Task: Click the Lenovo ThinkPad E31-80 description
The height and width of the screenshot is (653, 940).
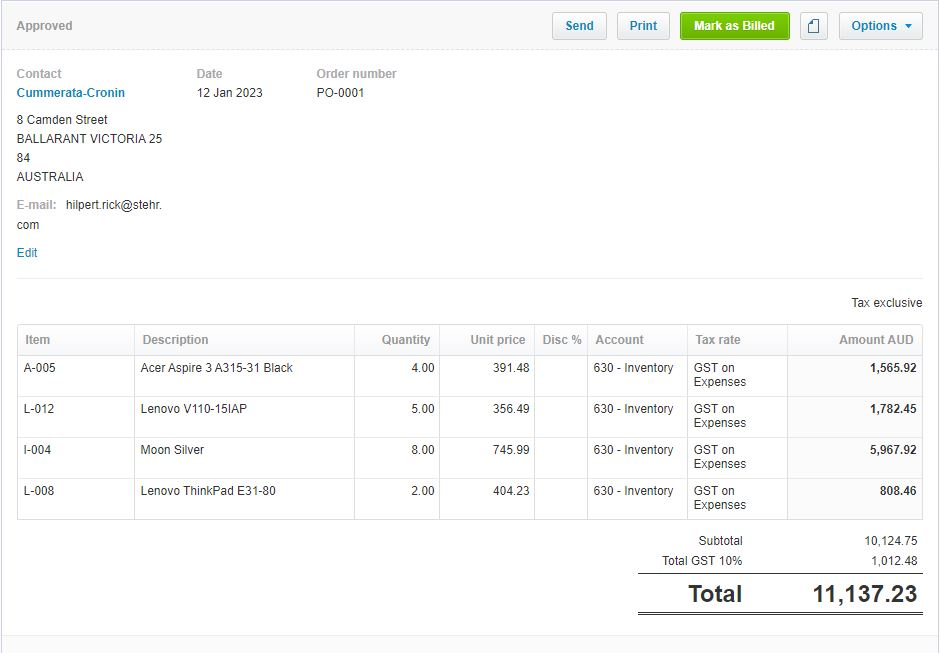Action: [x=208, y=490]
